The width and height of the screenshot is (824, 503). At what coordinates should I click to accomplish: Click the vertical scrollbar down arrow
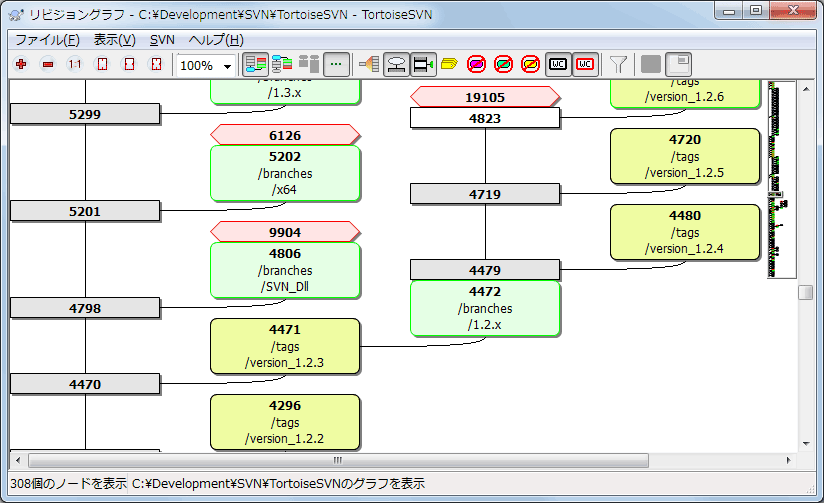click(806, 444)
